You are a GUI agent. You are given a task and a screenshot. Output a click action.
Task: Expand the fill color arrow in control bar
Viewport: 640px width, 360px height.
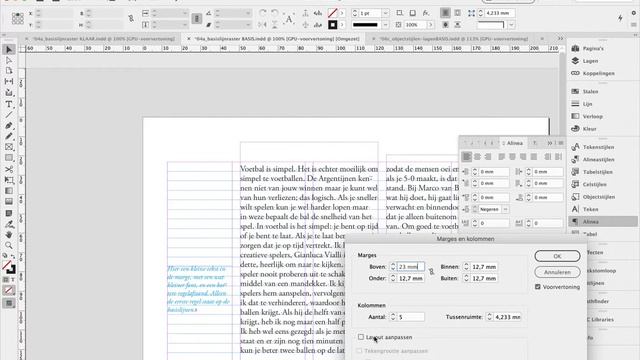click(342, 13)
